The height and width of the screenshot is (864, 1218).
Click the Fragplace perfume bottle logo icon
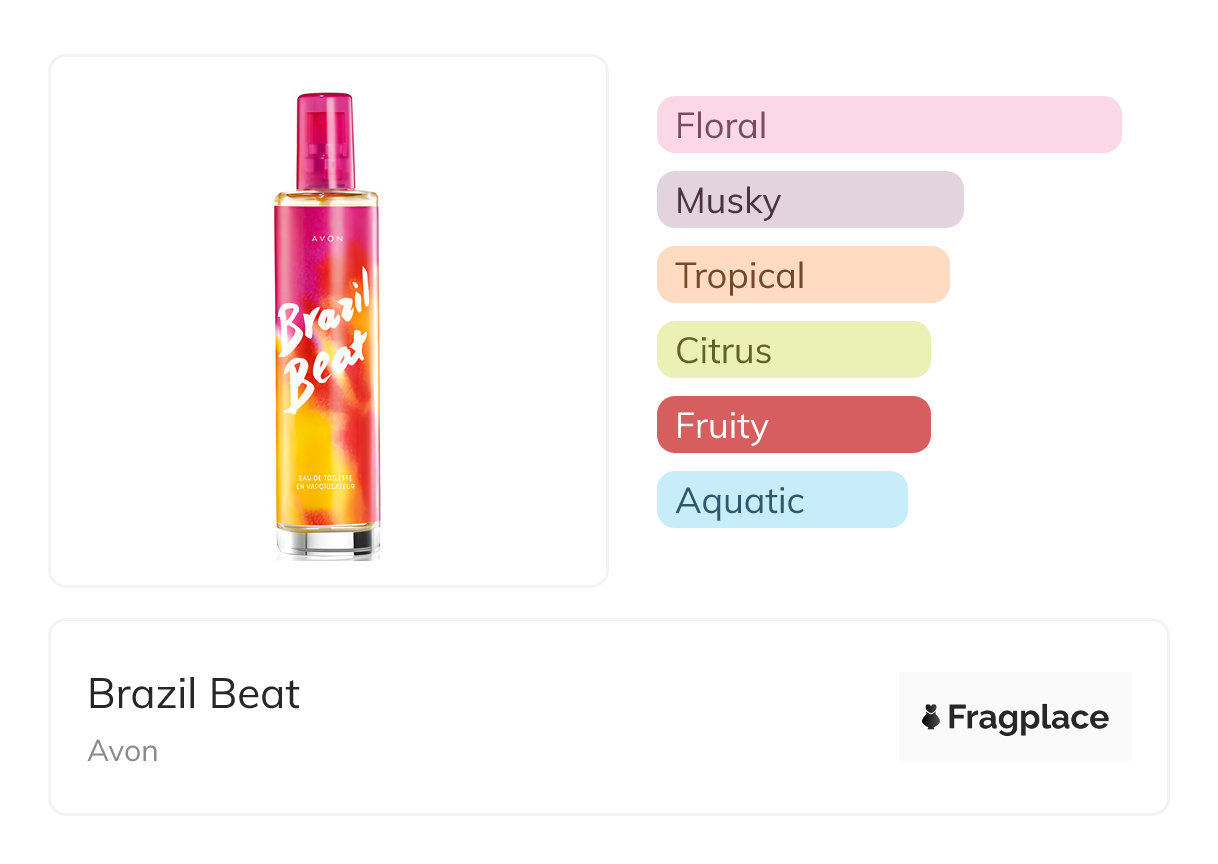931,717
